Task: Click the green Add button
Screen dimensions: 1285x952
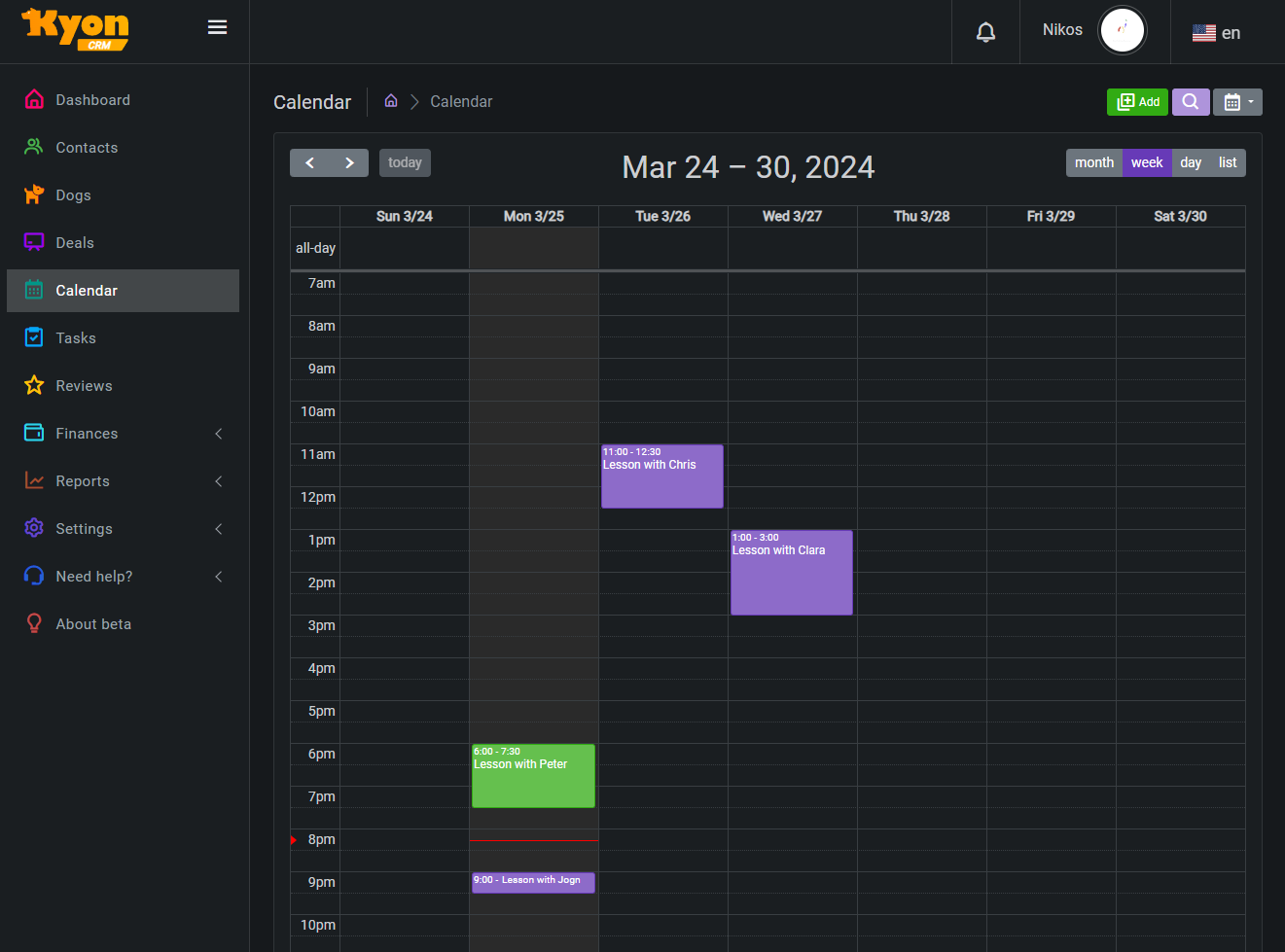Action: [x=1137, y=102]
